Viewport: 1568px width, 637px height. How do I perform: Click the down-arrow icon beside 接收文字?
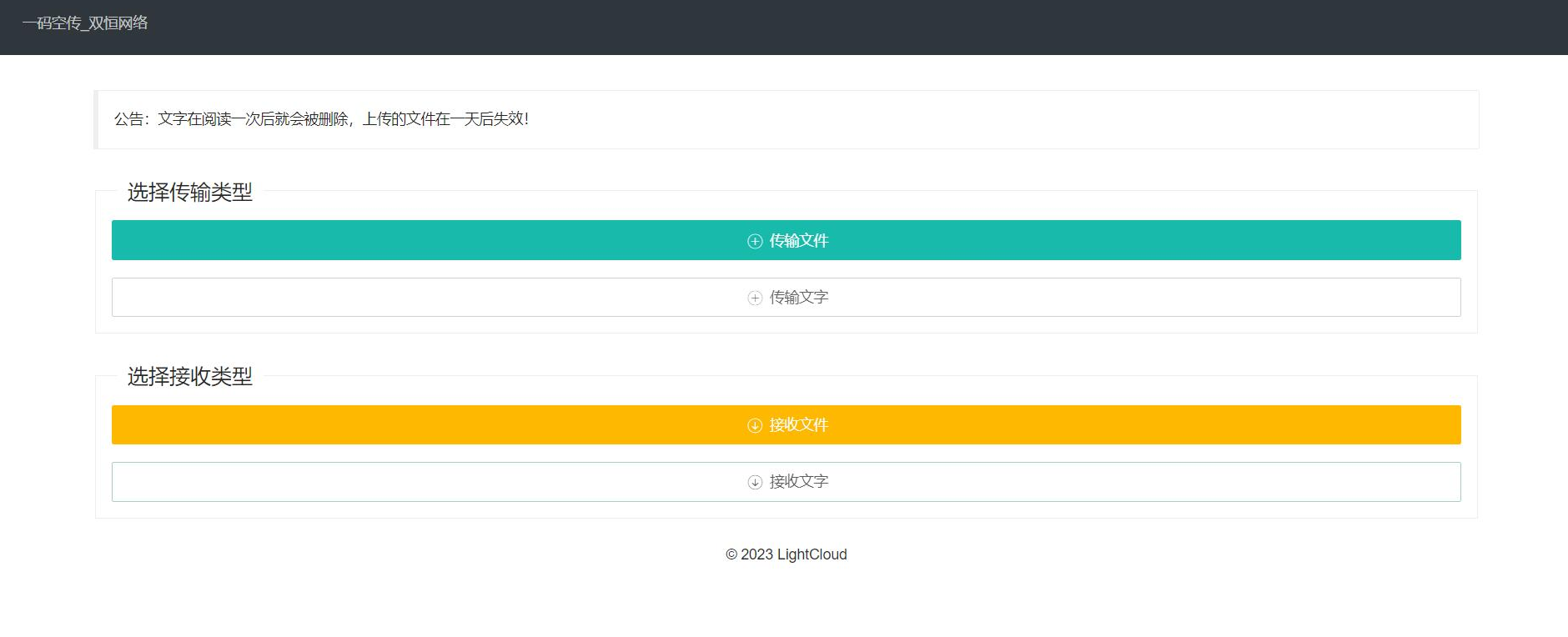coord(755,482)
